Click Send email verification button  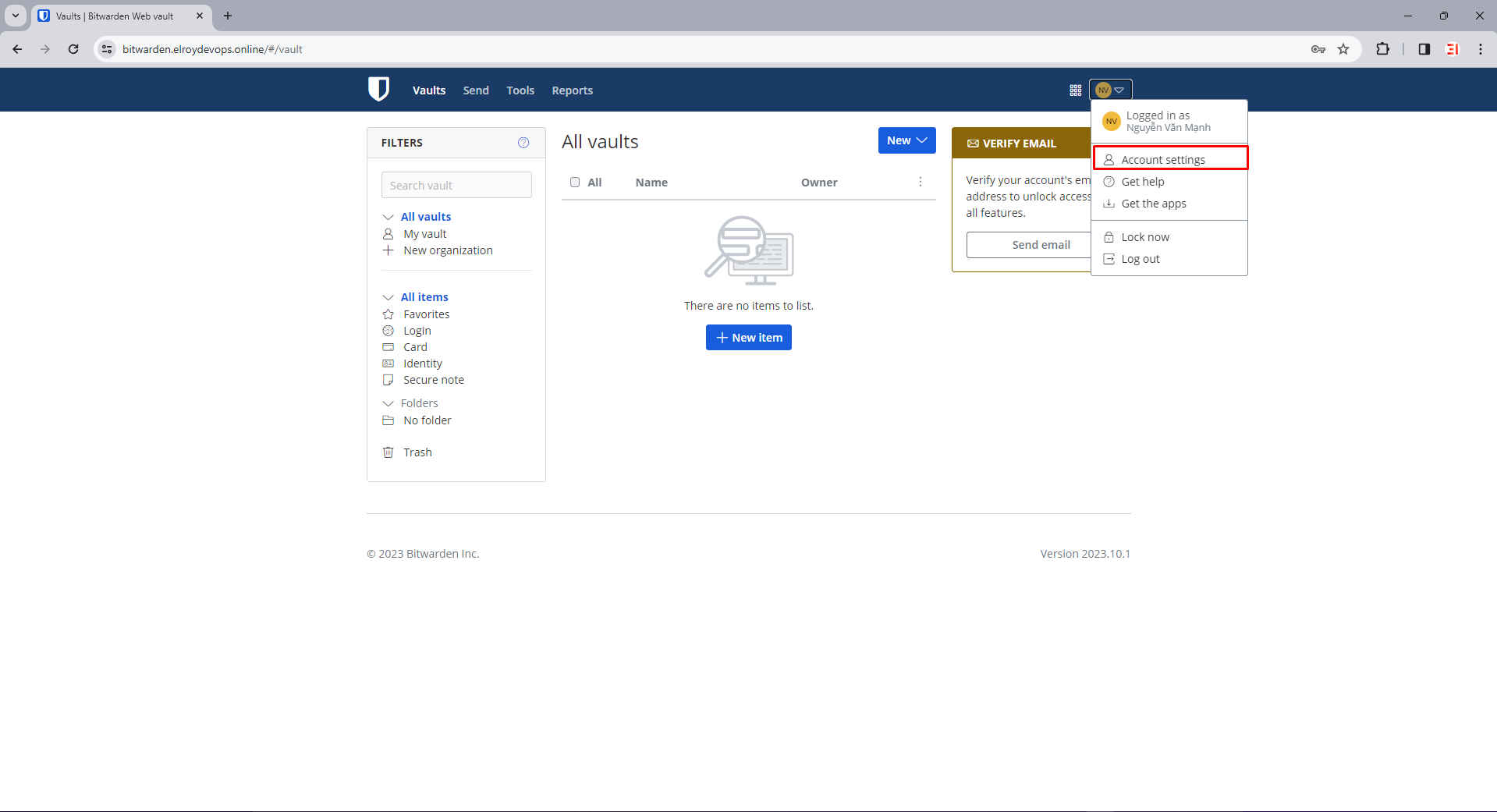pyautogui.click(x=1041, y=245)
